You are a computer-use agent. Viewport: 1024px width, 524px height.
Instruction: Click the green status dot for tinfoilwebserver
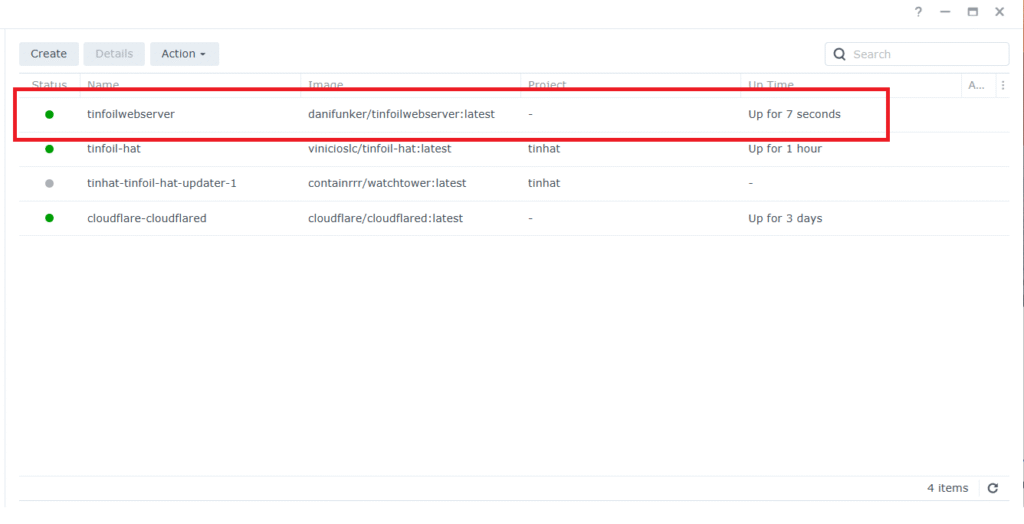tap(49, 114)
